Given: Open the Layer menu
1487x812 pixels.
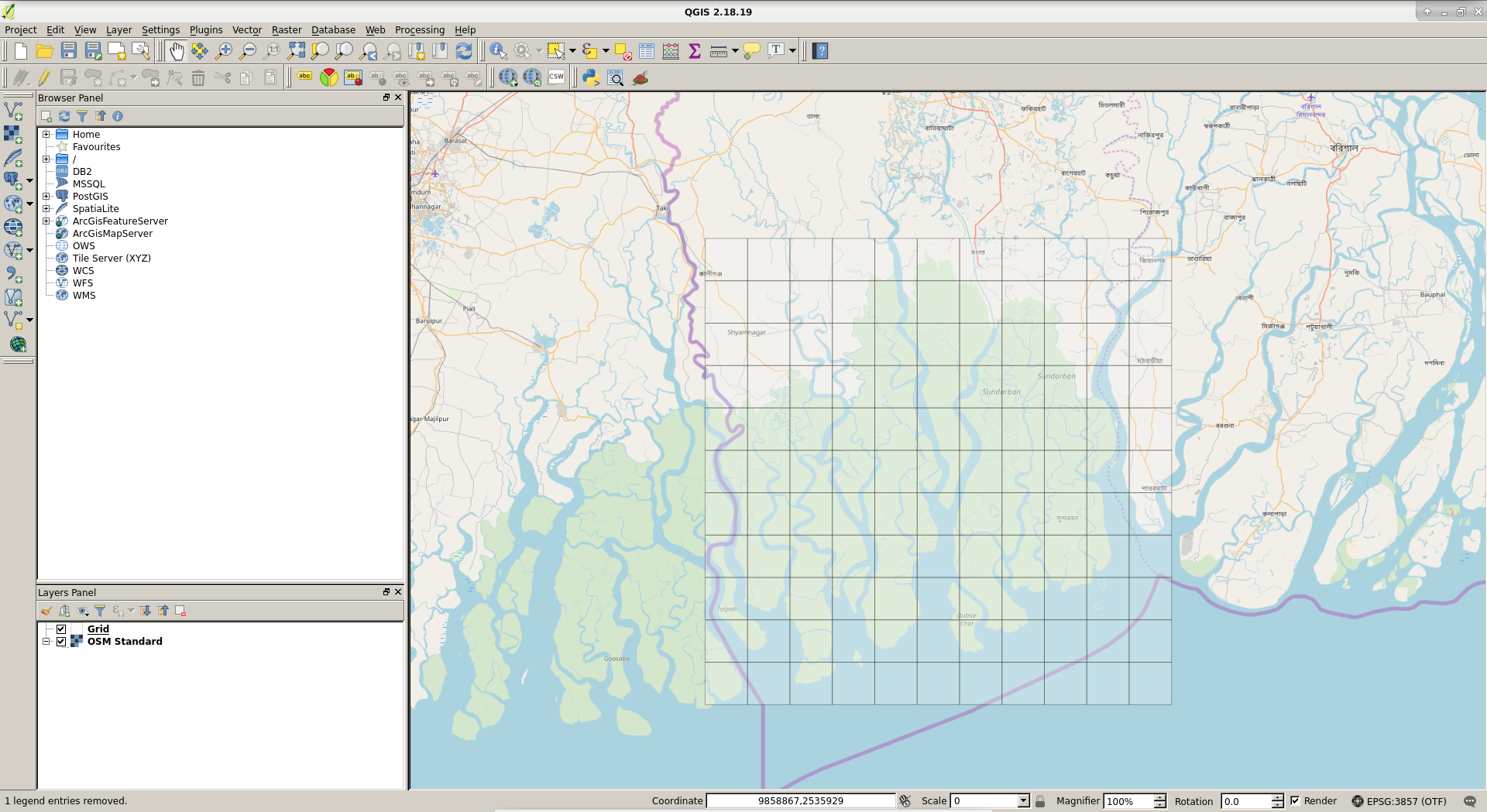Looking at the screenshot, I should (x=119, y=30).
